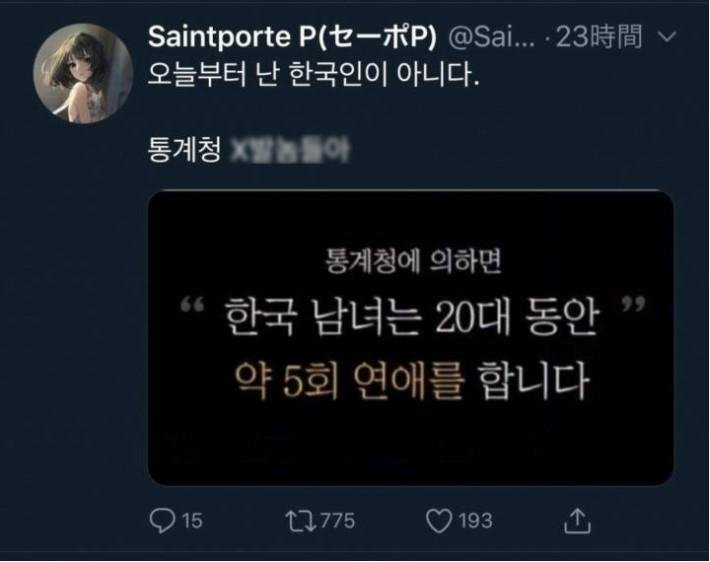This screenshot has width=710, height=562.
Task: Click the reply count 15
Action: coord(192,521)
